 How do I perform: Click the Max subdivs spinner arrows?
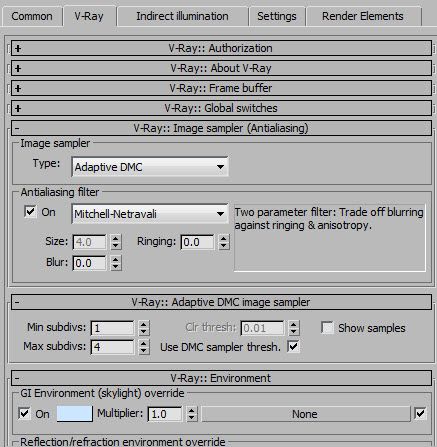click(x=144, y=347)
